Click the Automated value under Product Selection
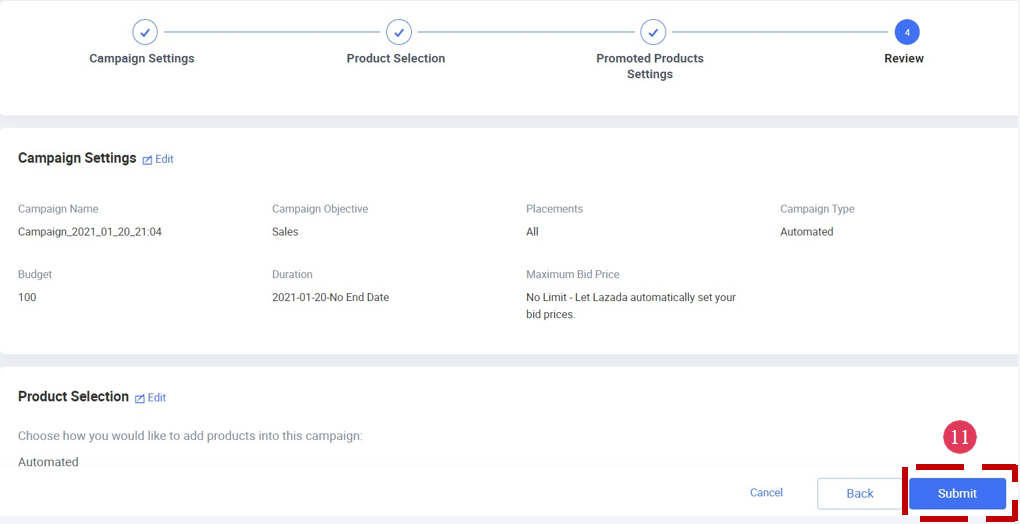 click(48, 462)
